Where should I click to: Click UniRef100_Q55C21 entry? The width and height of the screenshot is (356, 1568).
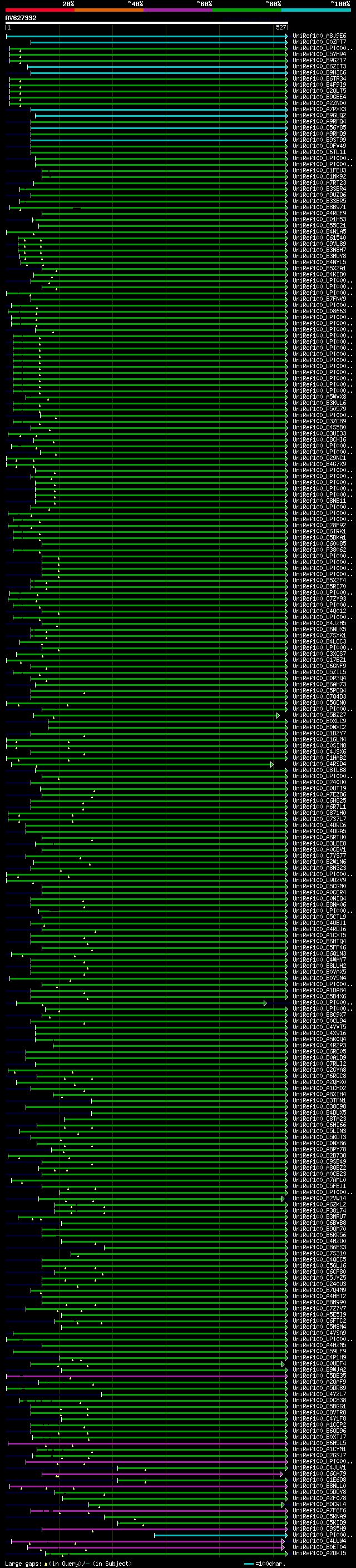coord(319,225)
